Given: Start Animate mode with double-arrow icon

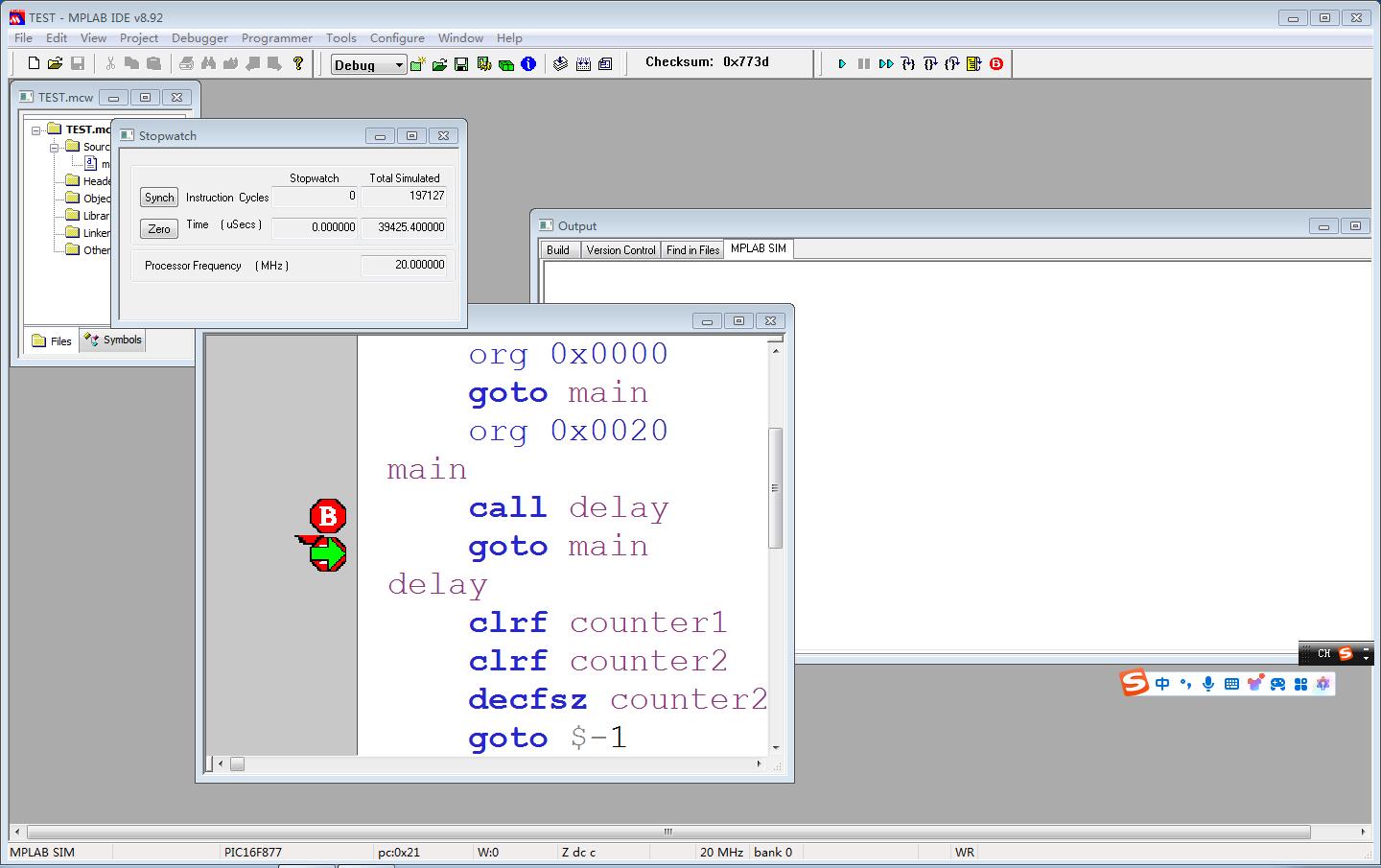Looking at the screenshot, I should (x=886, y=64).
